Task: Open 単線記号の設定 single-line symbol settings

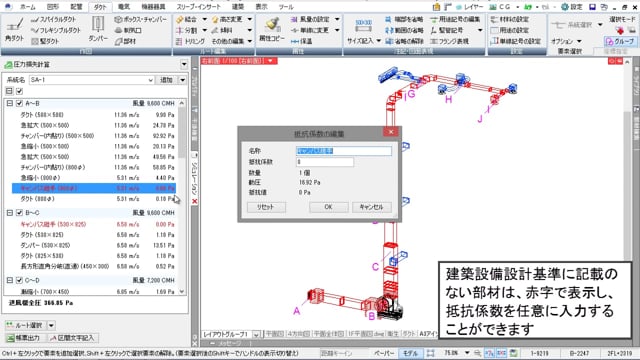Action: (x=516, y=41)
